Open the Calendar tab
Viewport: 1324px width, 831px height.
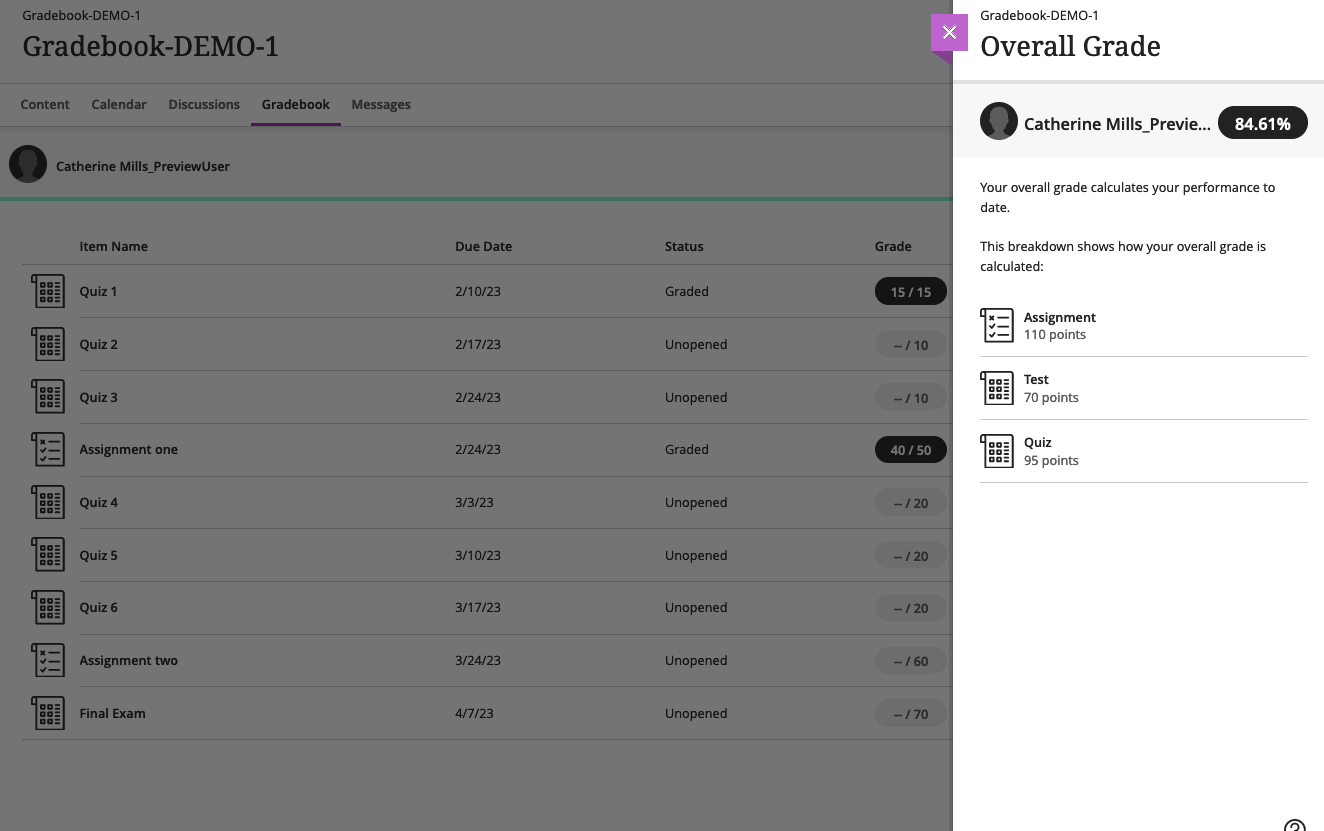click(x=119, y=104)
